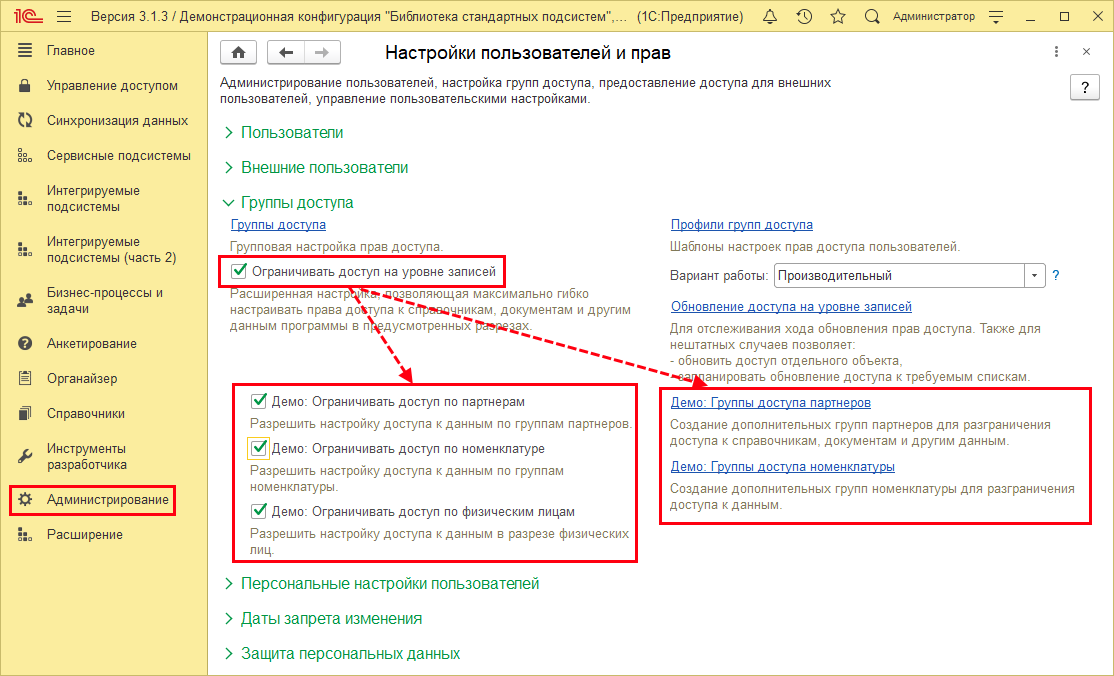Screen dimensions: 1114x676
Task: Navigate back with the left arrow
Action: 286,52
